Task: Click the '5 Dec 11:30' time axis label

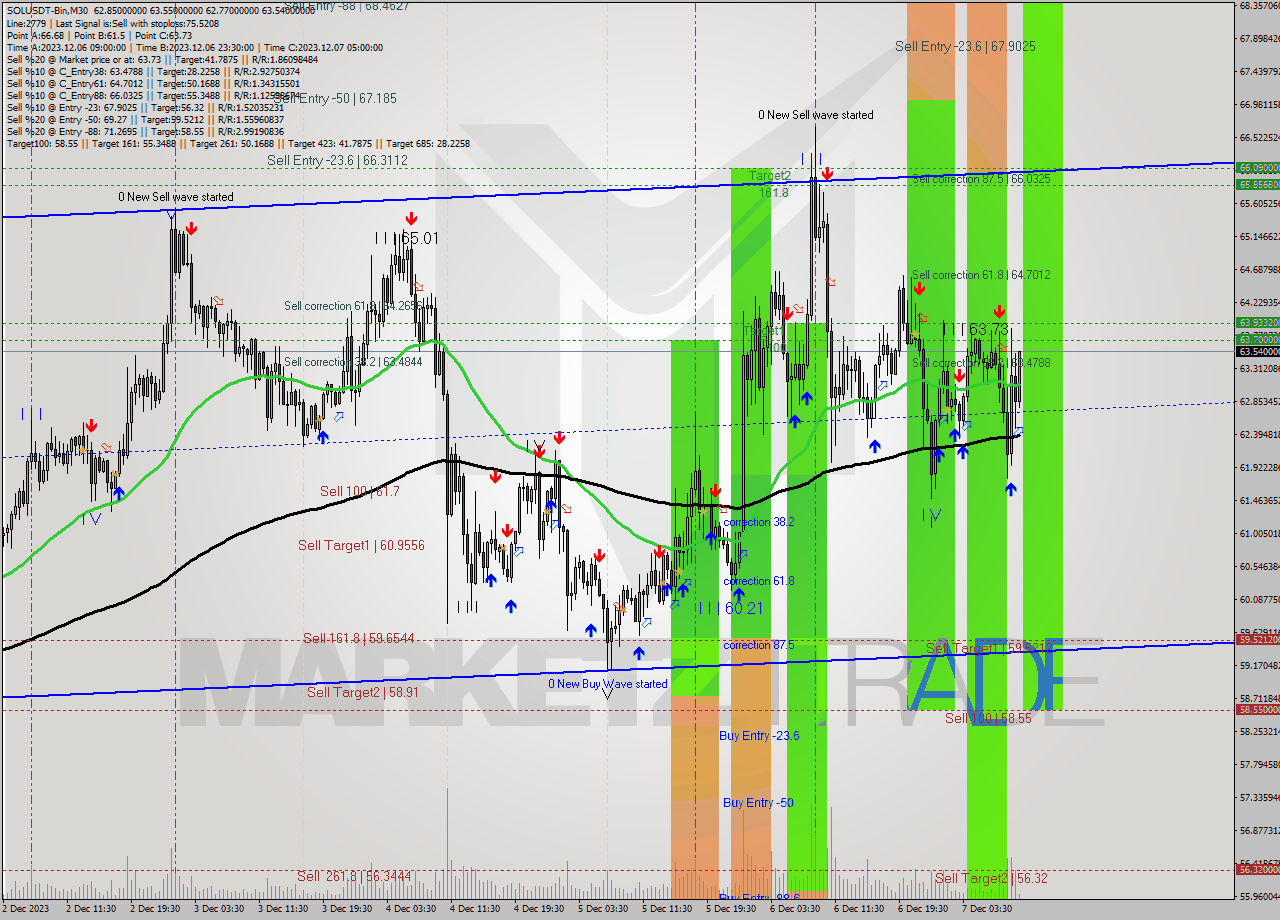Action: (666, 909)
